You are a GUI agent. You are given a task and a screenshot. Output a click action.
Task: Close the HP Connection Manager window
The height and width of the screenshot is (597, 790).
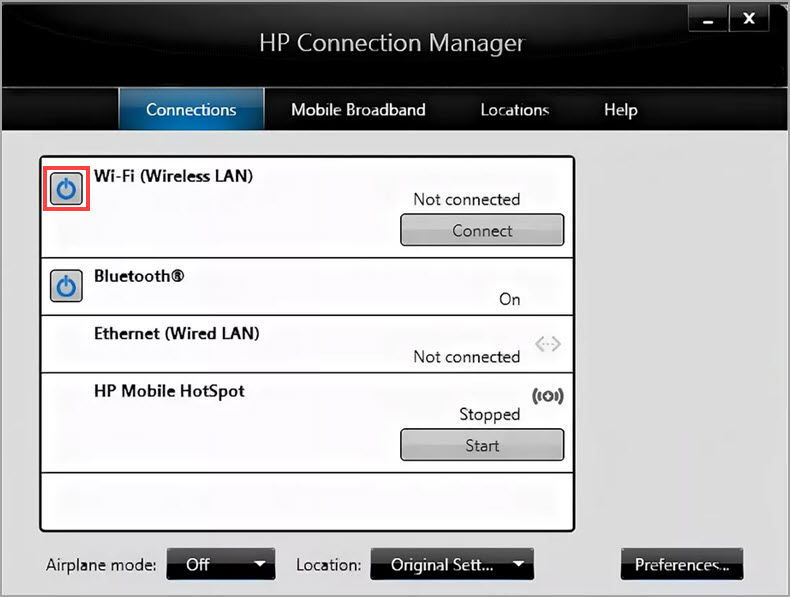749,19
